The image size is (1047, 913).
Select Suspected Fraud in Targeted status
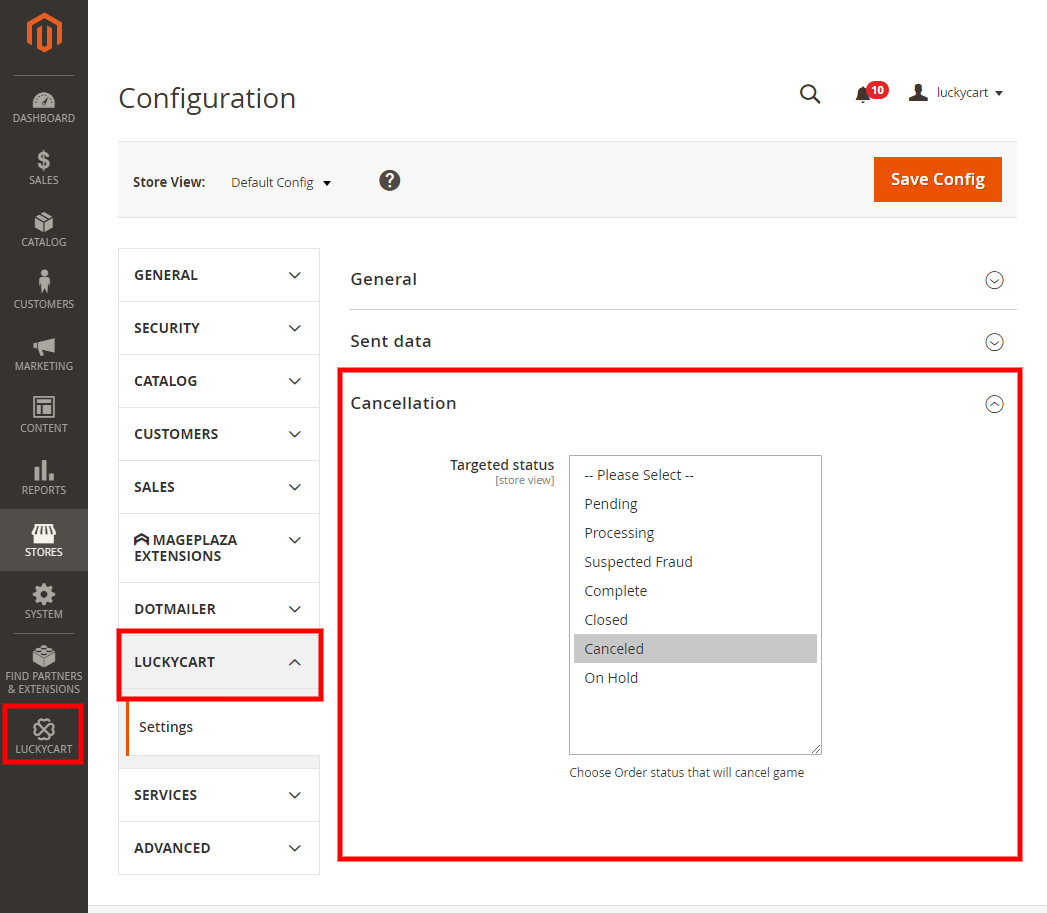coord(638,562)
